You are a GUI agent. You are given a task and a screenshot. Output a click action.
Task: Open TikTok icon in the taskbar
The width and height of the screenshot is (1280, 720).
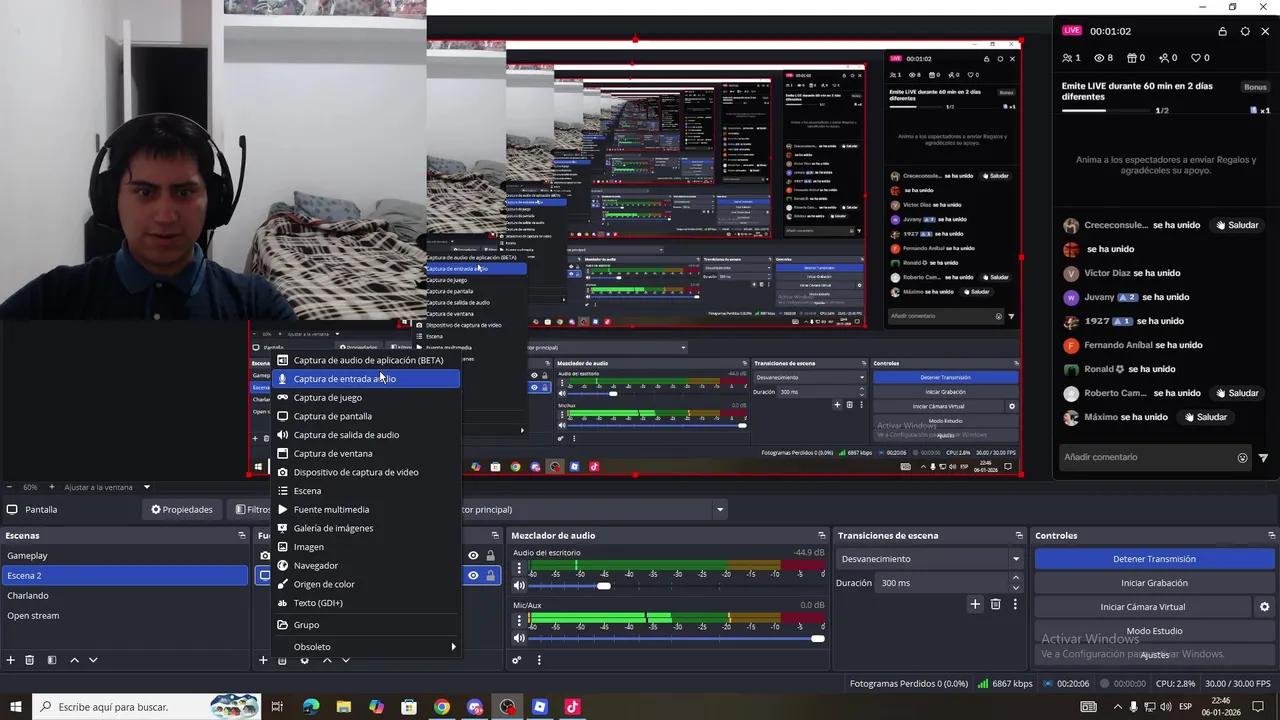pos(572,707)
